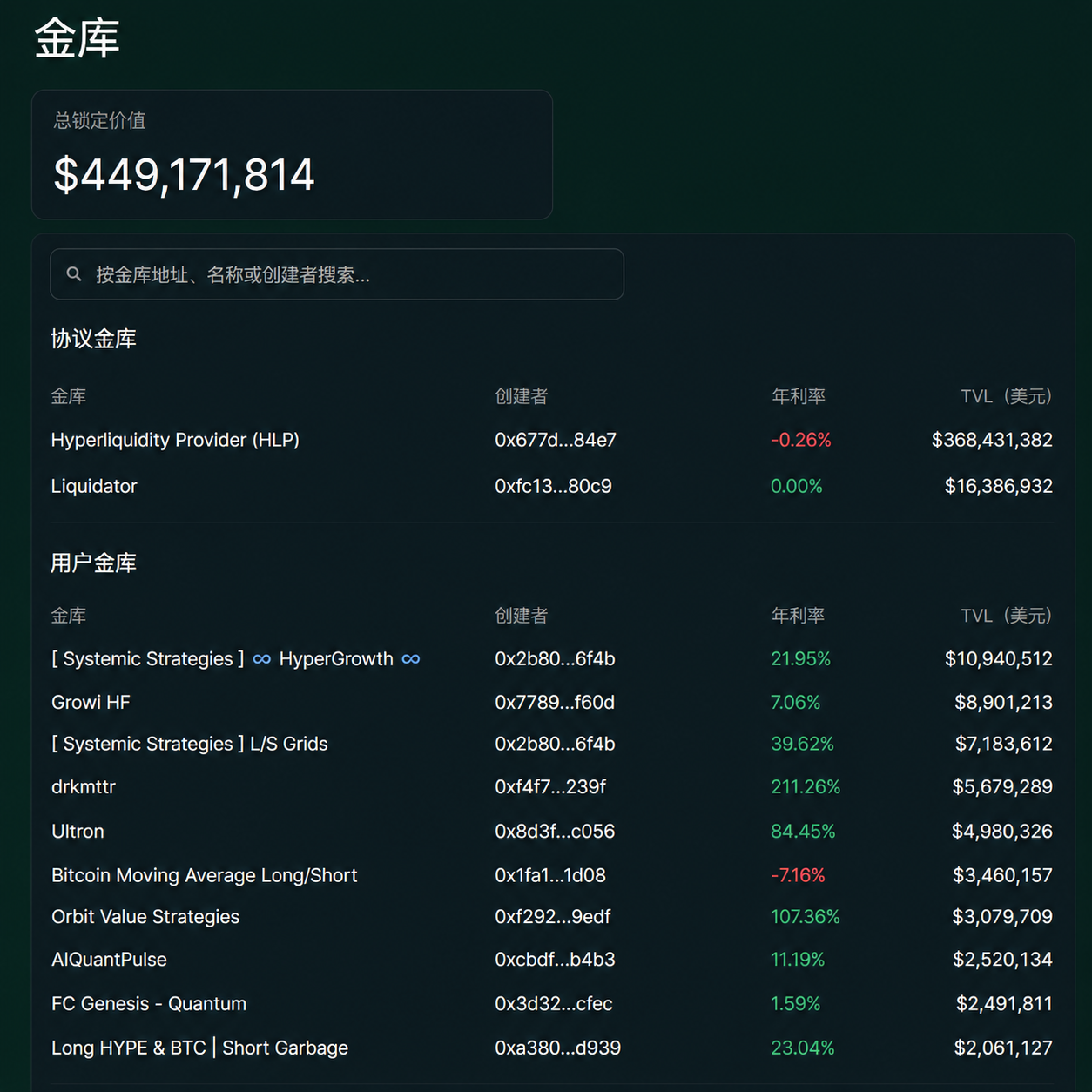Open the Growi HF vault
1092x1092 pixels.
[91, 702]
